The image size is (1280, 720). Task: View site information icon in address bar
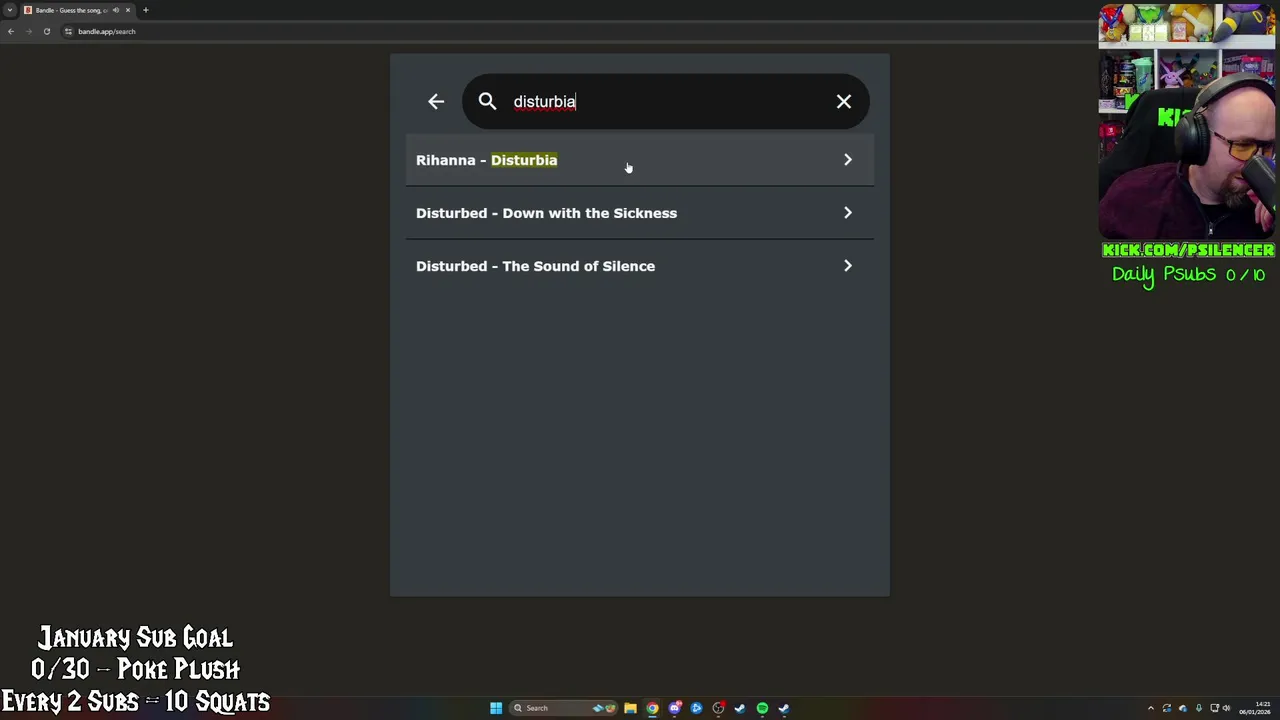(x=68, y=31)
